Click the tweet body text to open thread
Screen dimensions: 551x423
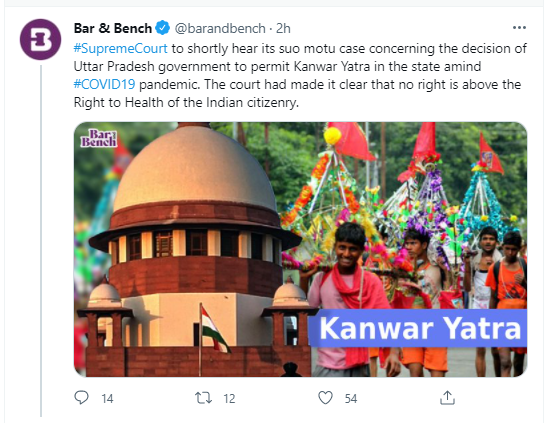pos(300,75)
